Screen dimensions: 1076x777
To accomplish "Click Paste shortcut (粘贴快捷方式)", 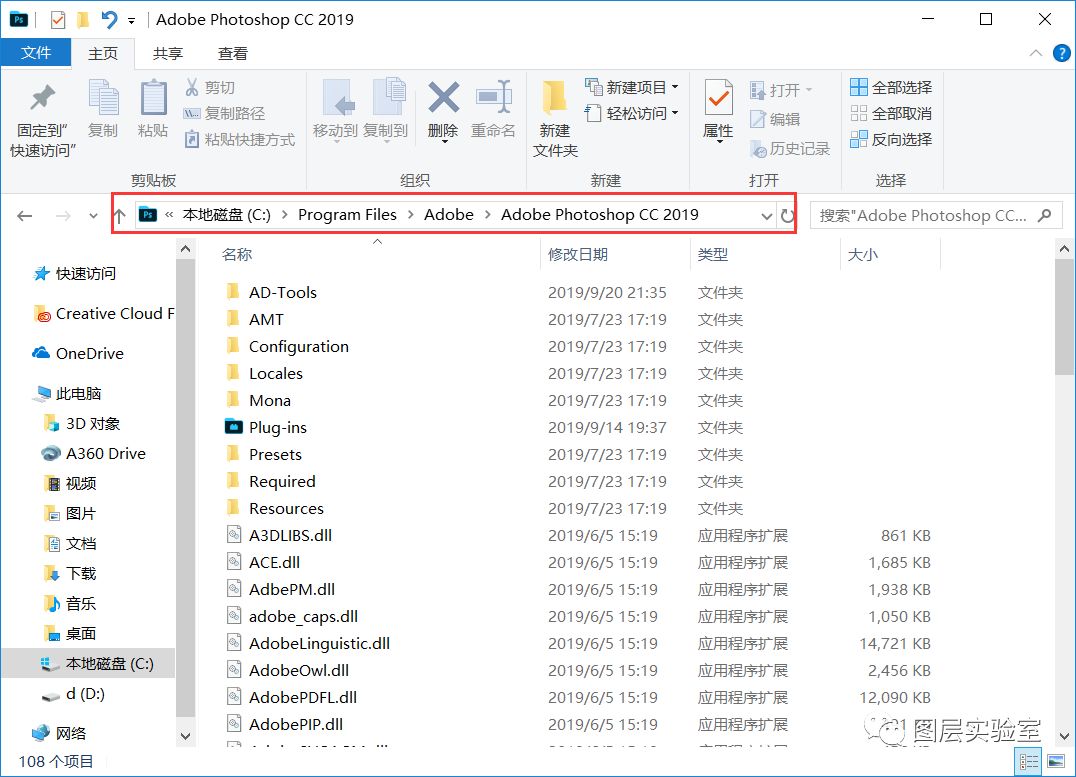I will (x=239, y=139).
